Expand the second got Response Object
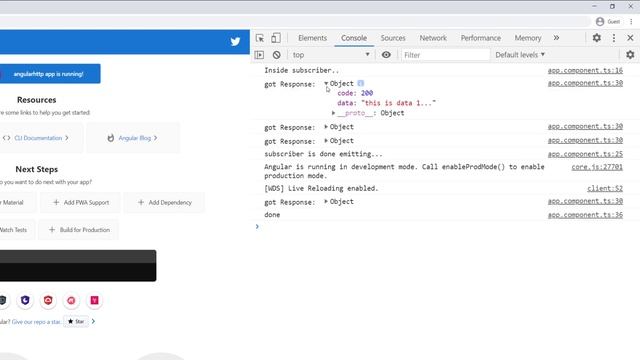 tap(326, 127)
